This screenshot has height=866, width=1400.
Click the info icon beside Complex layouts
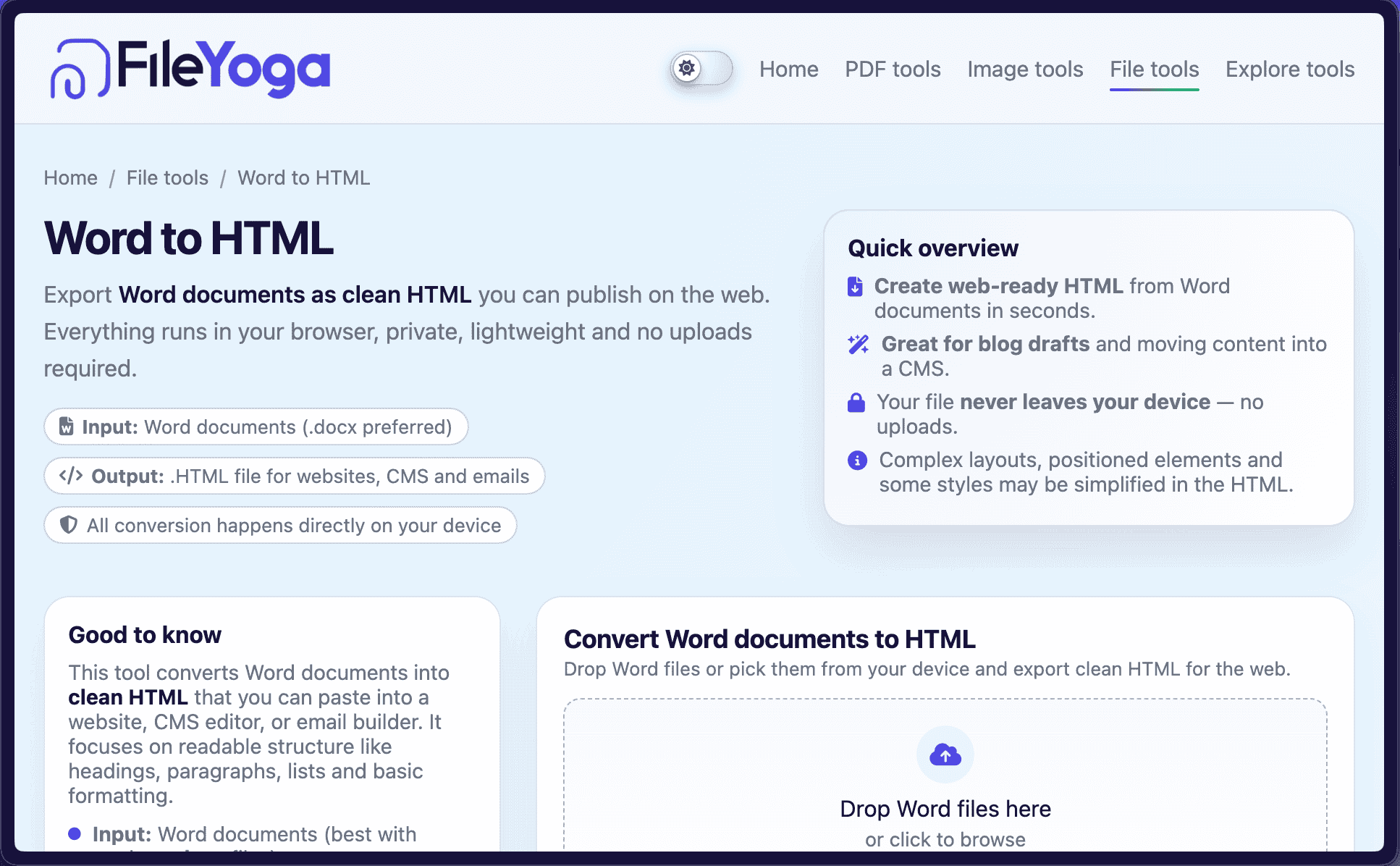pyautogui.click(x=857, y=461)
